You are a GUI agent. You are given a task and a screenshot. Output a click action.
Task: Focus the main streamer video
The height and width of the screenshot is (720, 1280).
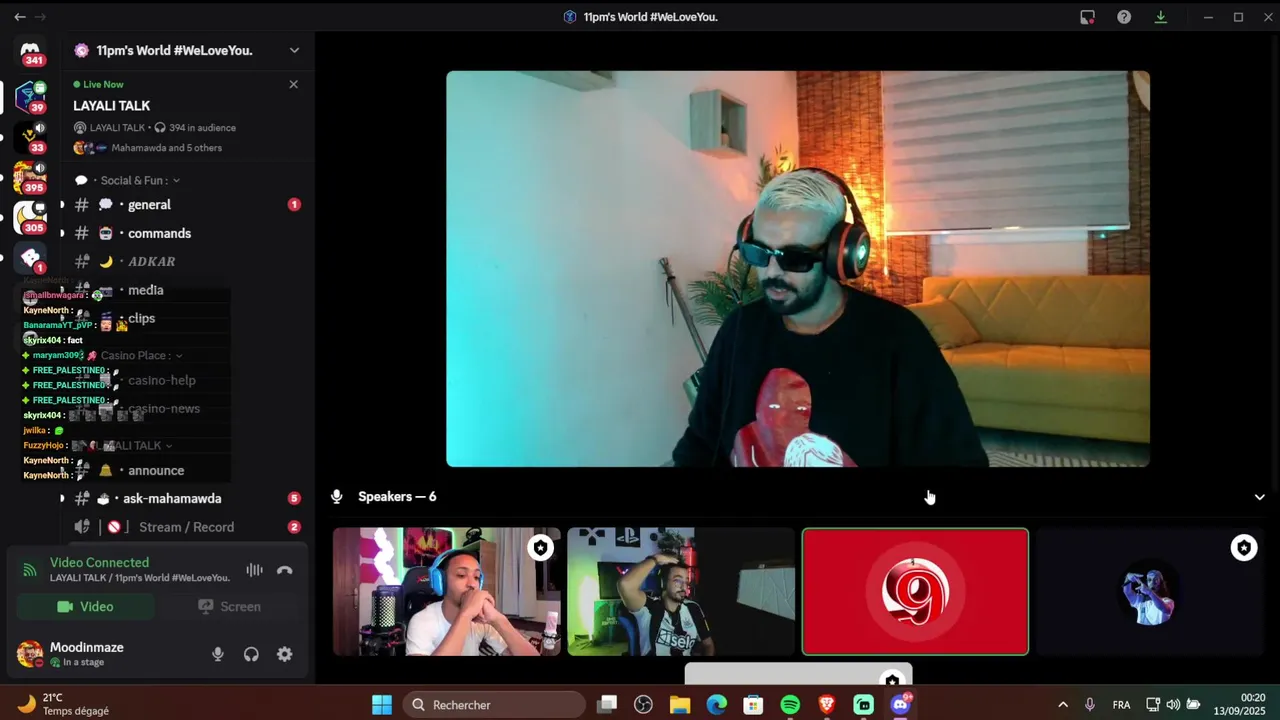point(798,268)
